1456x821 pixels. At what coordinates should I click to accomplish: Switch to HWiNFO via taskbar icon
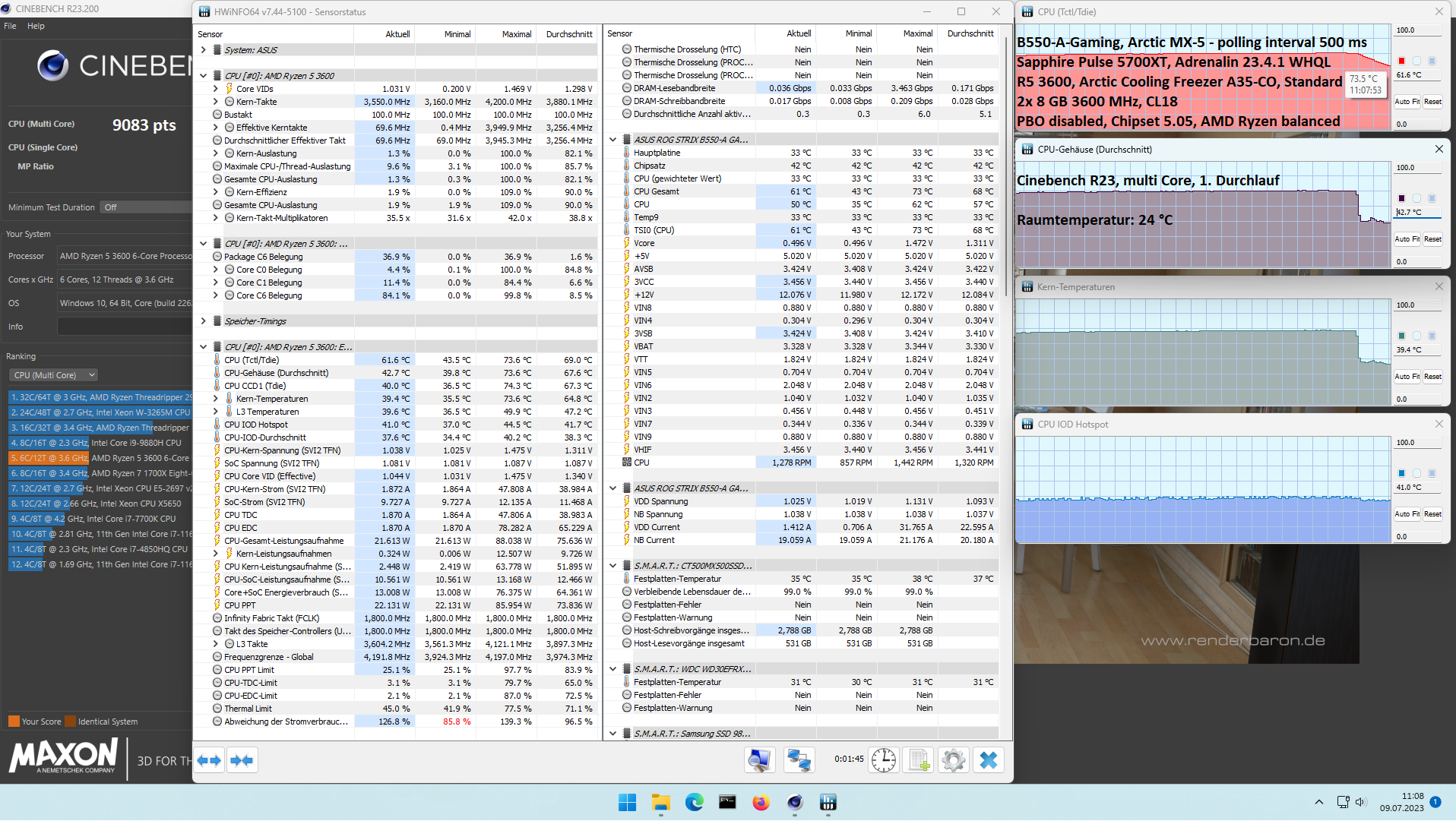(x=828, y=803)
